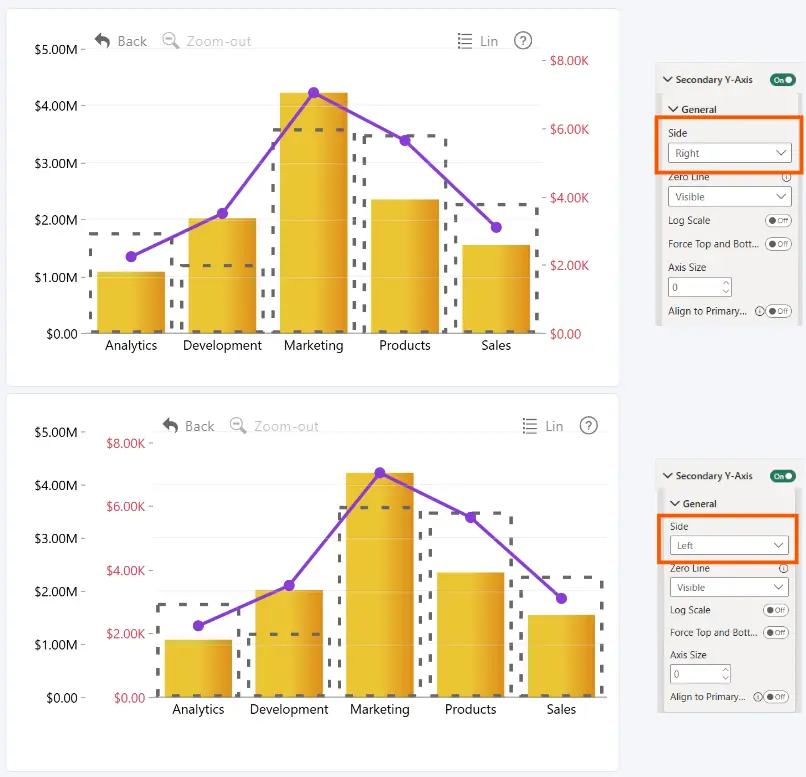The height and width of the screenshot is (777, 806).
Task: Open help question mark in top chart
Action: pos(523,41)
